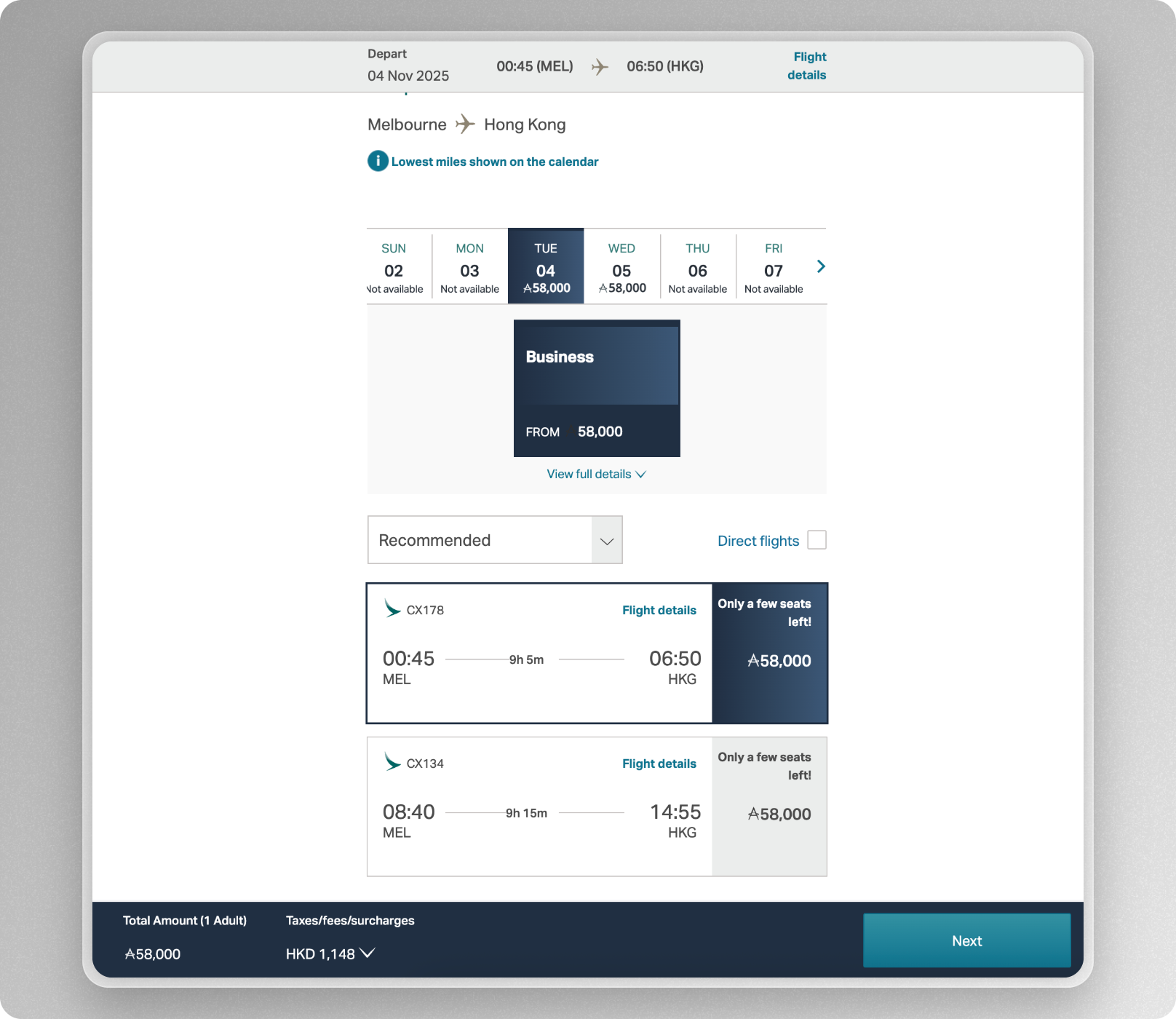The height and width of the screenshot is (1019, 1176).
Task: Select Thursday 06 date tab
Action: pyautogui.click(x=698, y=266)
